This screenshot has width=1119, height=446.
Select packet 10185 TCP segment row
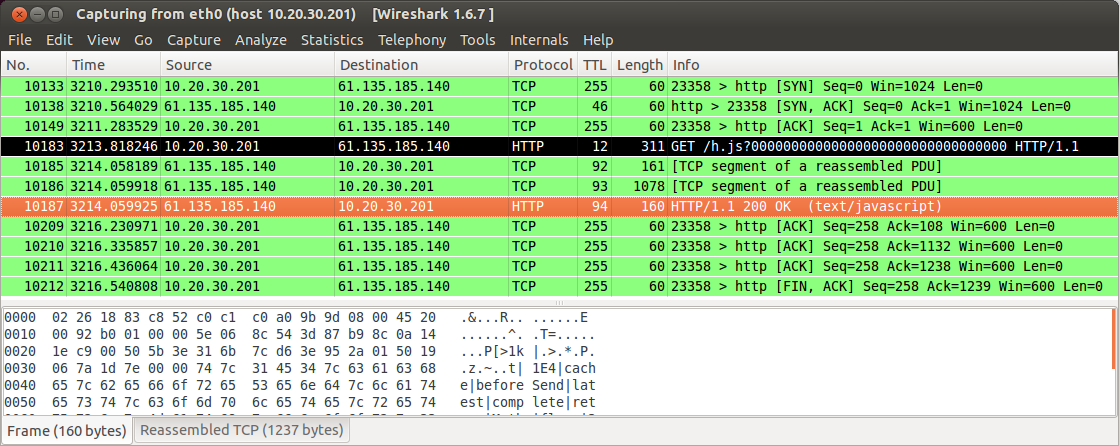click(560, 166)
